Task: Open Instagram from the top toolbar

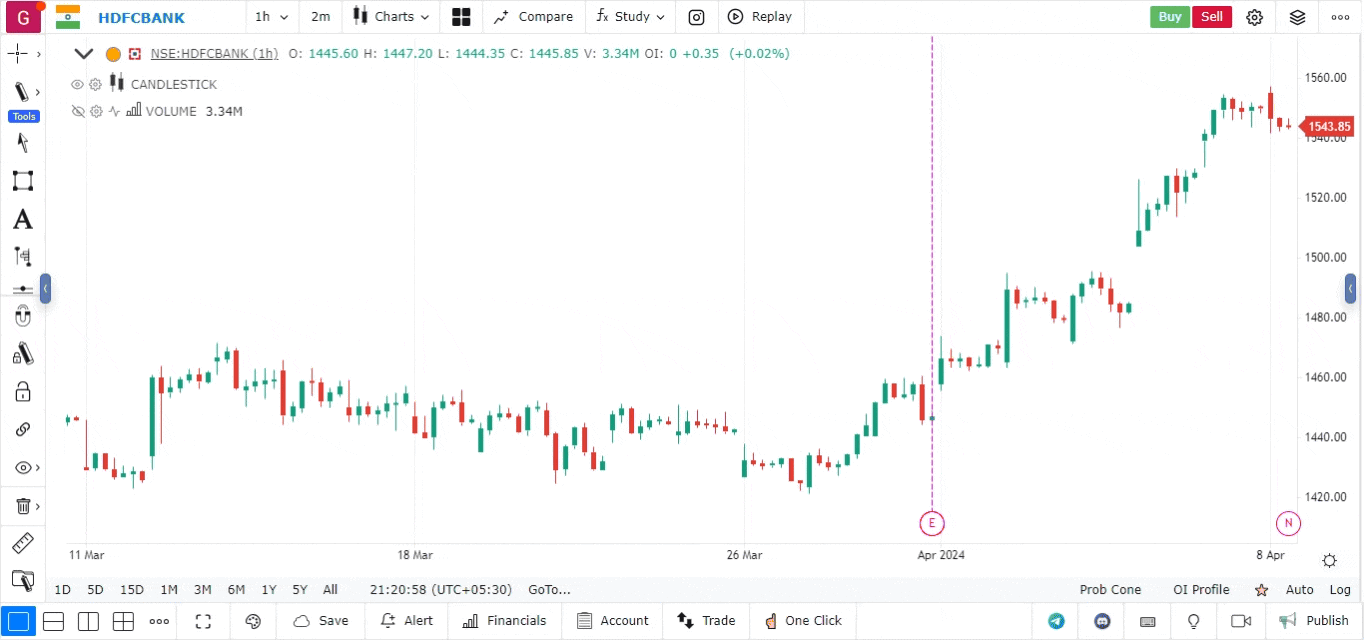Action: coord(696,17)
